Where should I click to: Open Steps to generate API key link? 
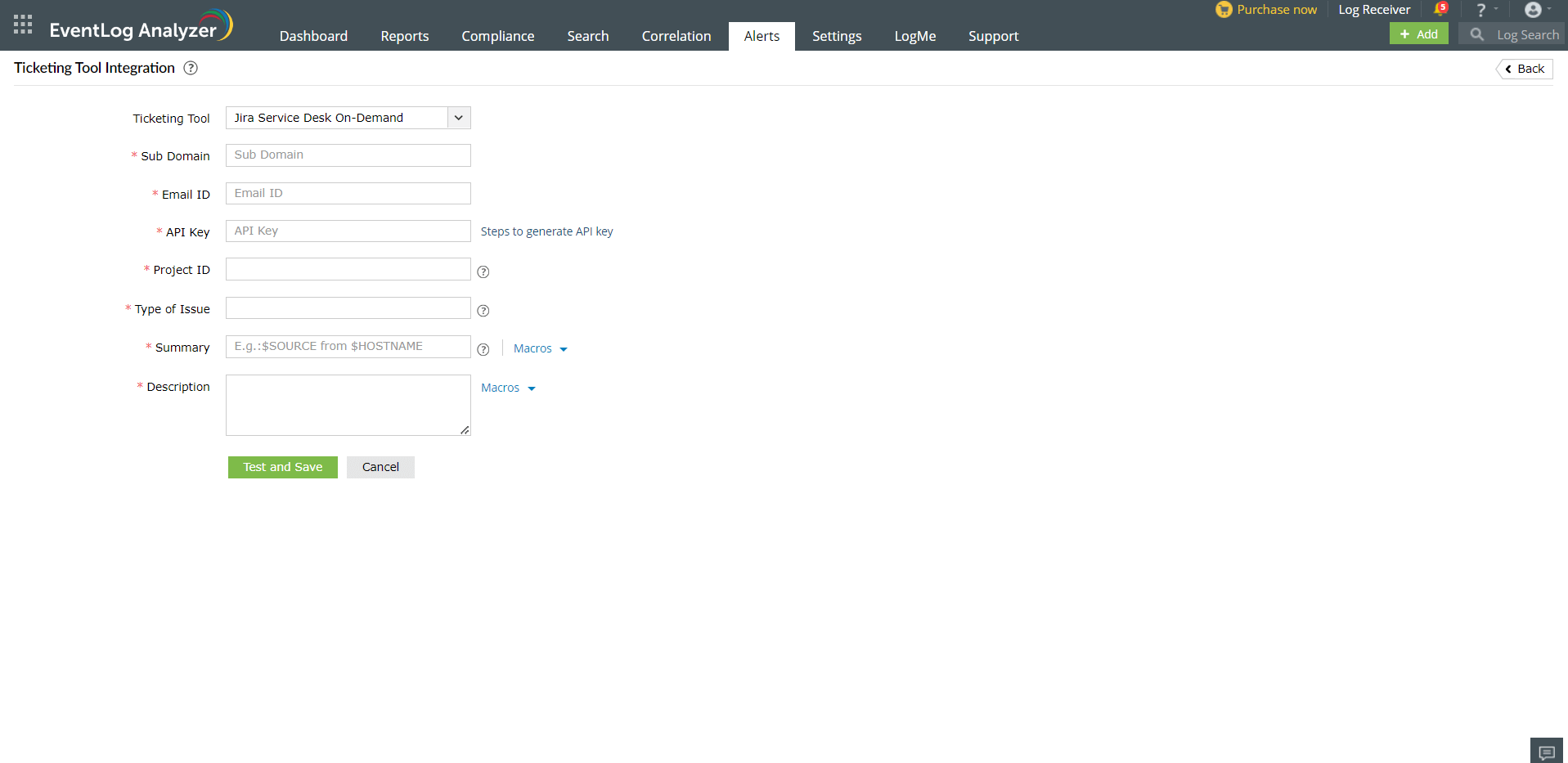tap(547, 231)
